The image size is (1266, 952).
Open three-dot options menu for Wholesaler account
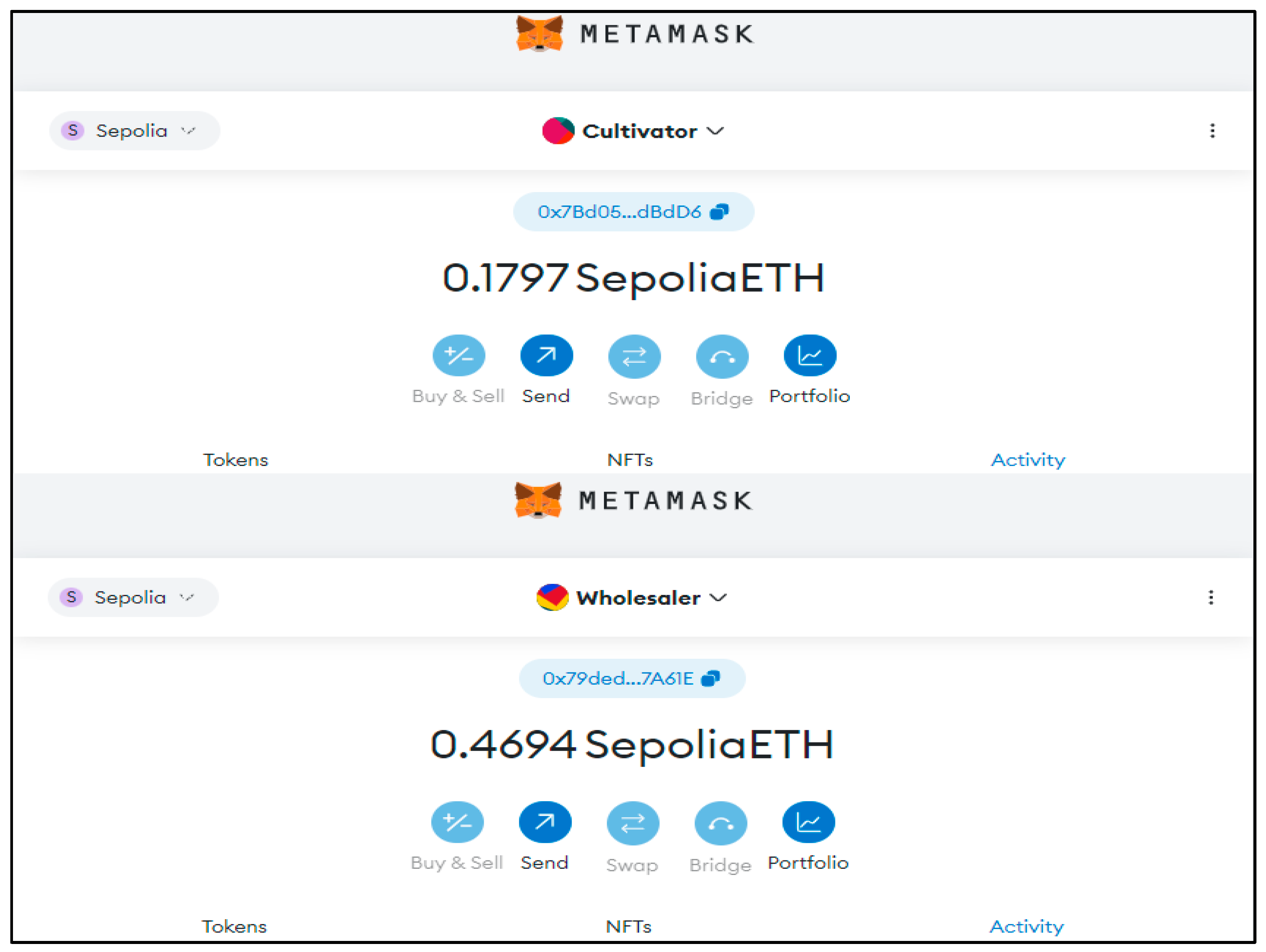pyautogui.click(x=1211, y=598)
